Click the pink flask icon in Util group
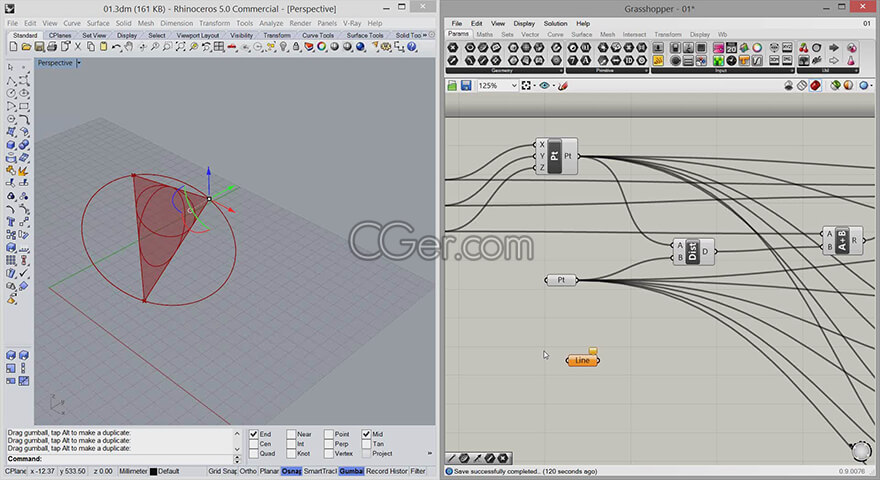The height and width of the screenshot is (480, 880). point(851,60)
